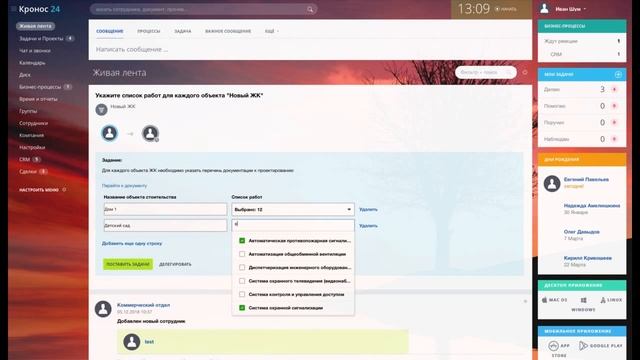Open Календарь in sidebar
640x360 pixels.
coord(32,63)
